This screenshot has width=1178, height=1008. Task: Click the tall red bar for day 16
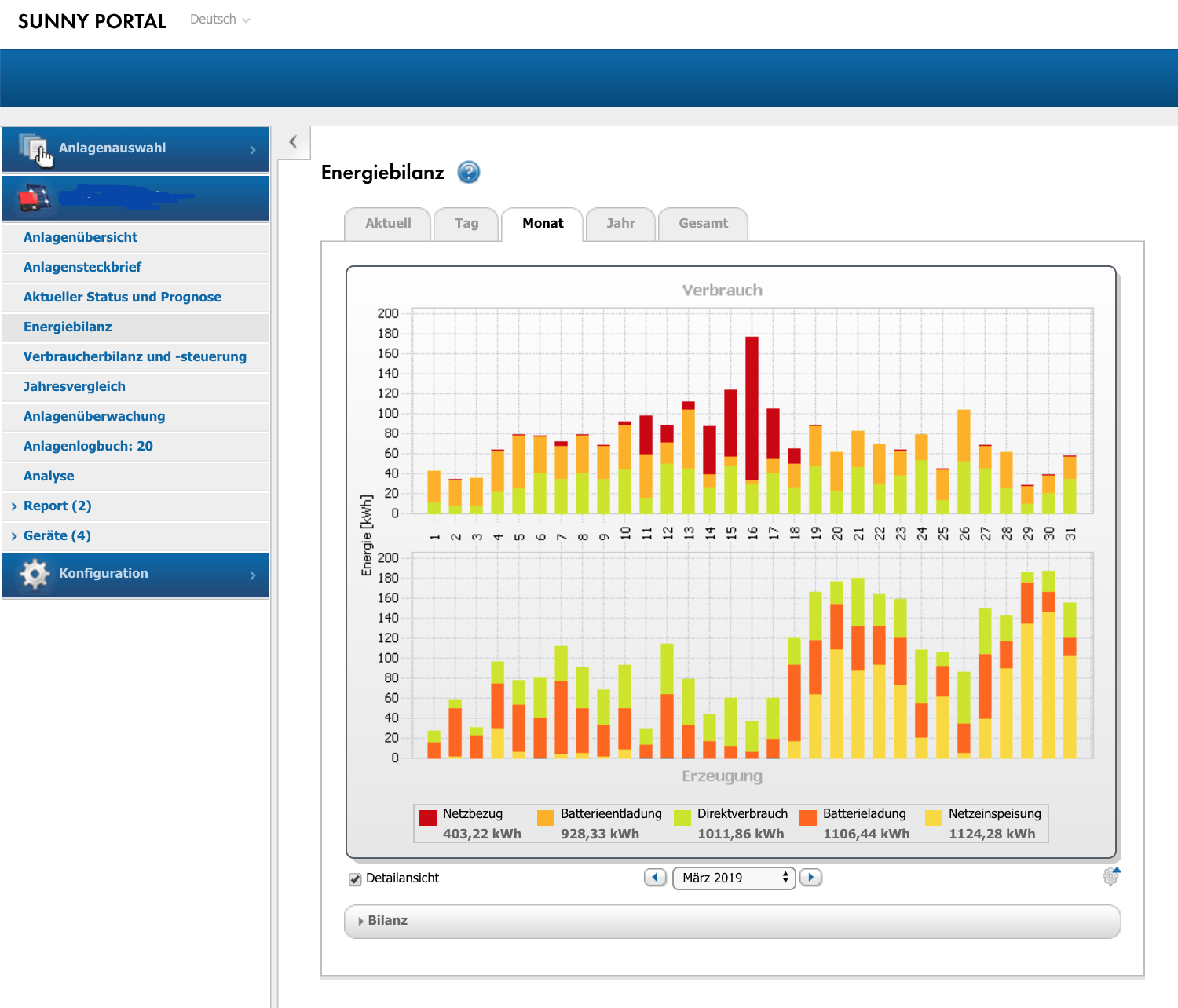(752, 407)
